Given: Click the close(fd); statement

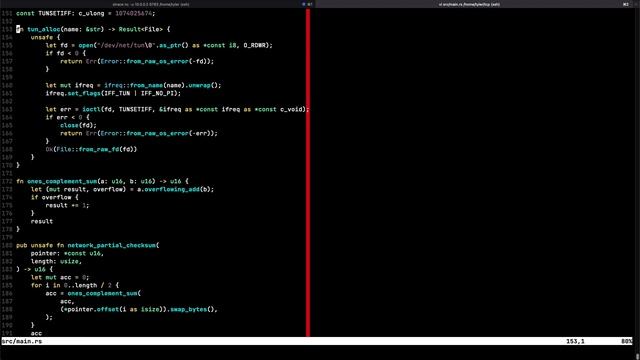Looking at the screenshot, I should [x=78, y=125].
